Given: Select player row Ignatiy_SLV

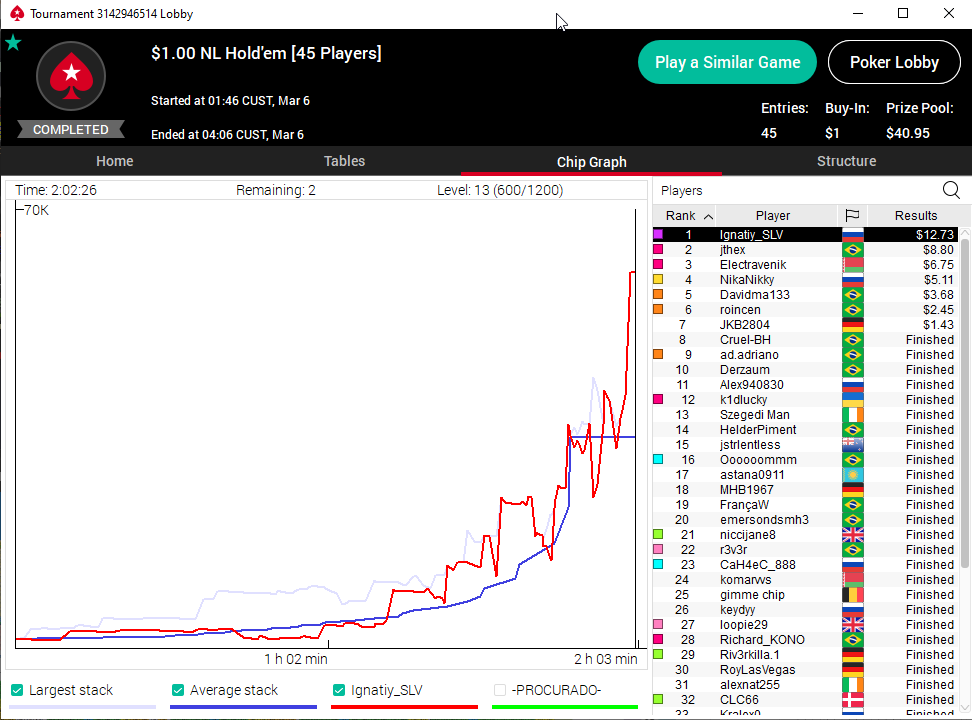Looking at the screenshot, I should pyautogui.click(x=805, y=234).
